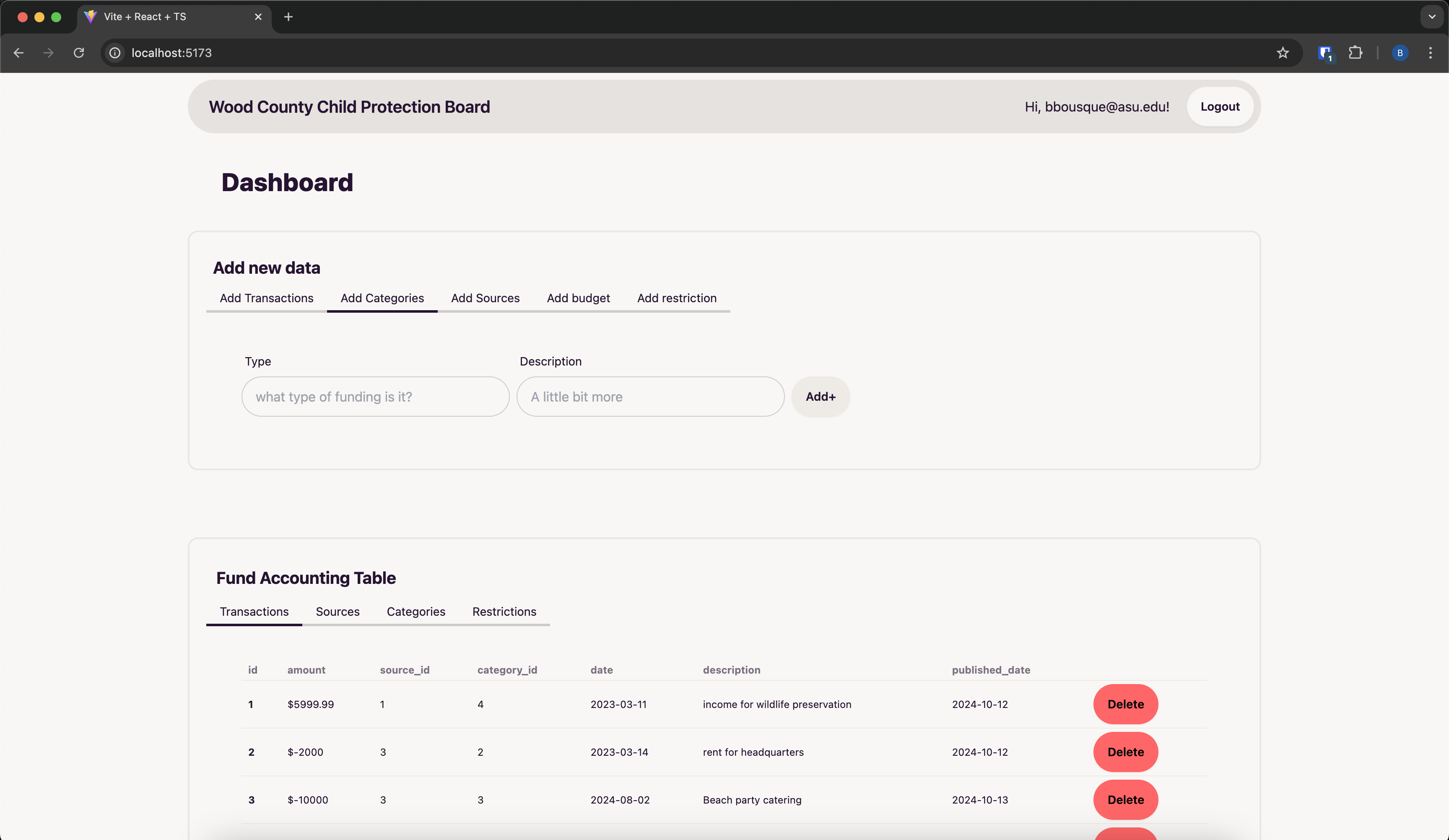Focus the Type funding input field
1449x840 pixels.
[x=375, y=397]
